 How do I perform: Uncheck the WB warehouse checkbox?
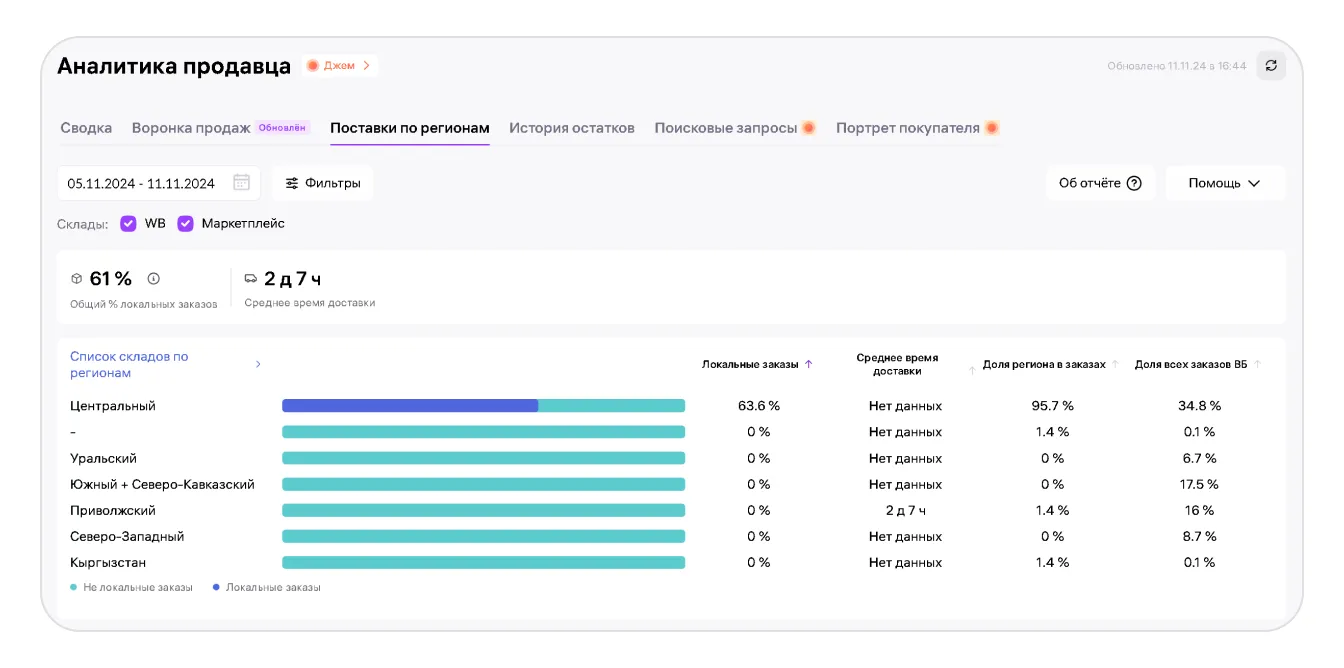pos(128,224)
